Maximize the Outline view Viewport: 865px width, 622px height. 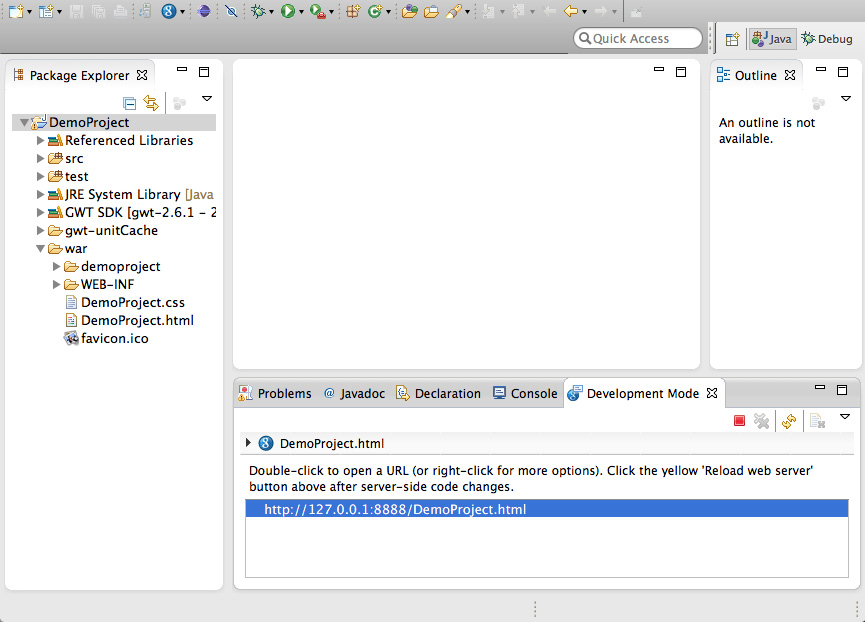click(843, 72)
